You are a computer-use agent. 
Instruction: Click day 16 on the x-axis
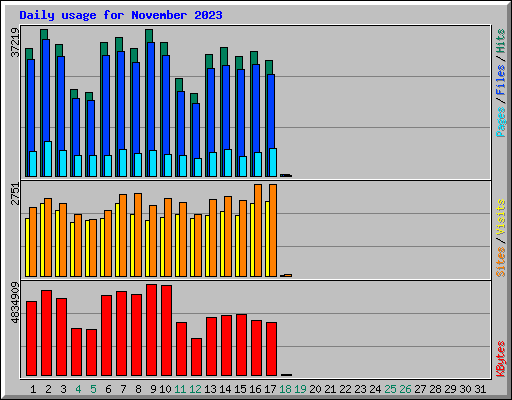(255, 389)
